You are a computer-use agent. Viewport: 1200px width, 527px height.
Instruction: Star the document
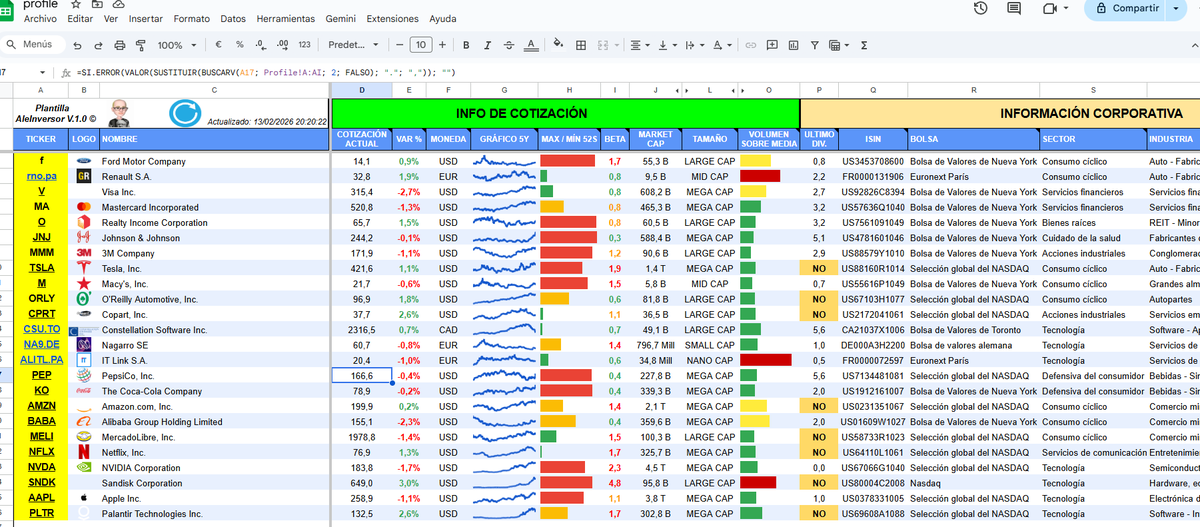[x=76, y=4]
